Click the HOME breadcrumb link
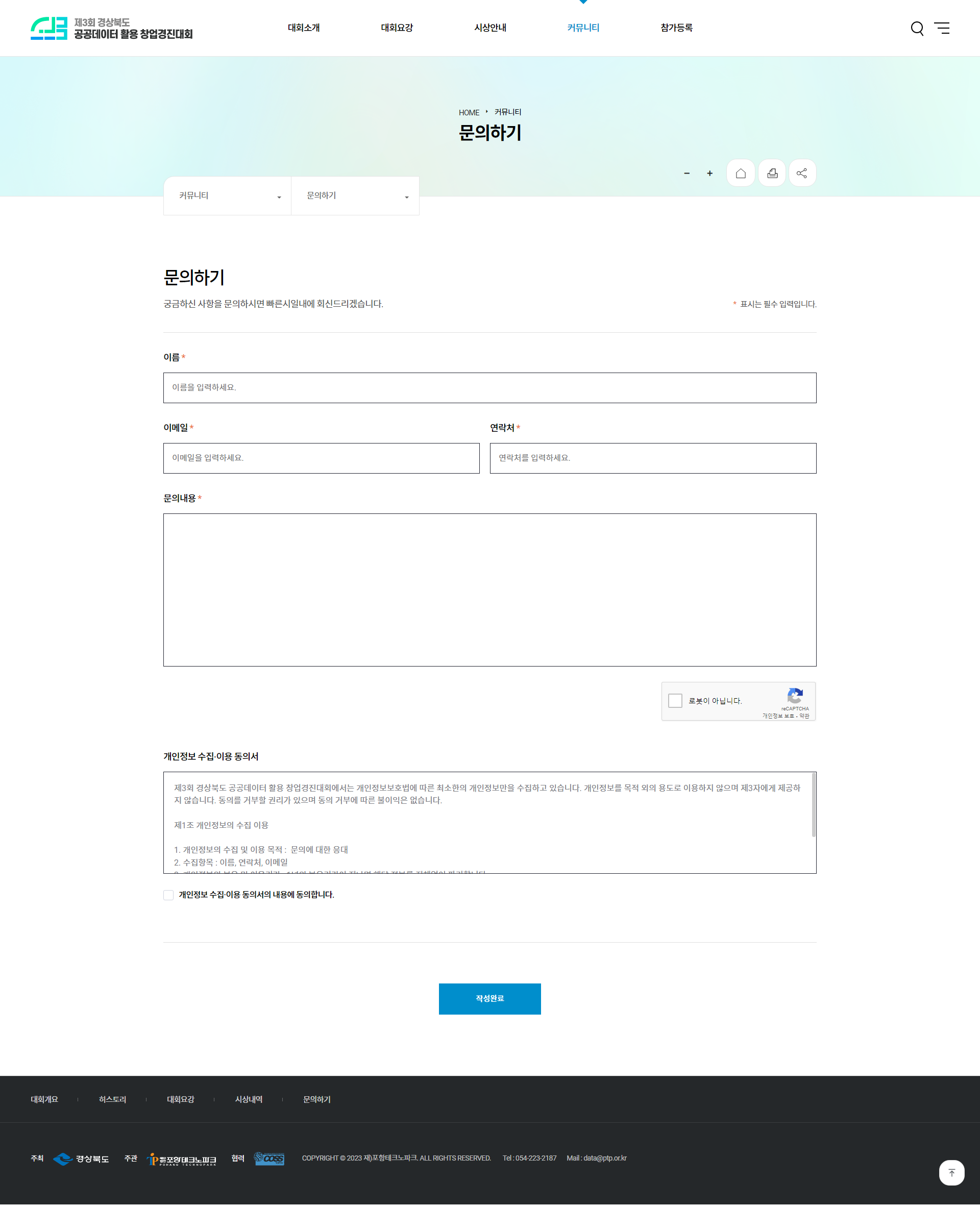 469,113
